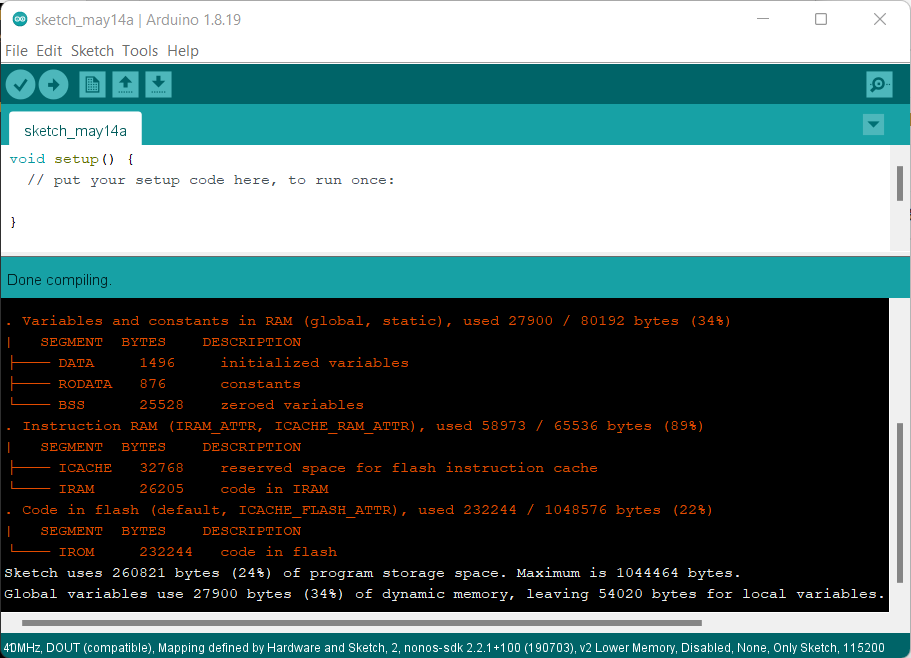Image resolution: width=911 pixels, height=658 pixels.
Task: Open the Sketch menu
Action: pos(92,51)
